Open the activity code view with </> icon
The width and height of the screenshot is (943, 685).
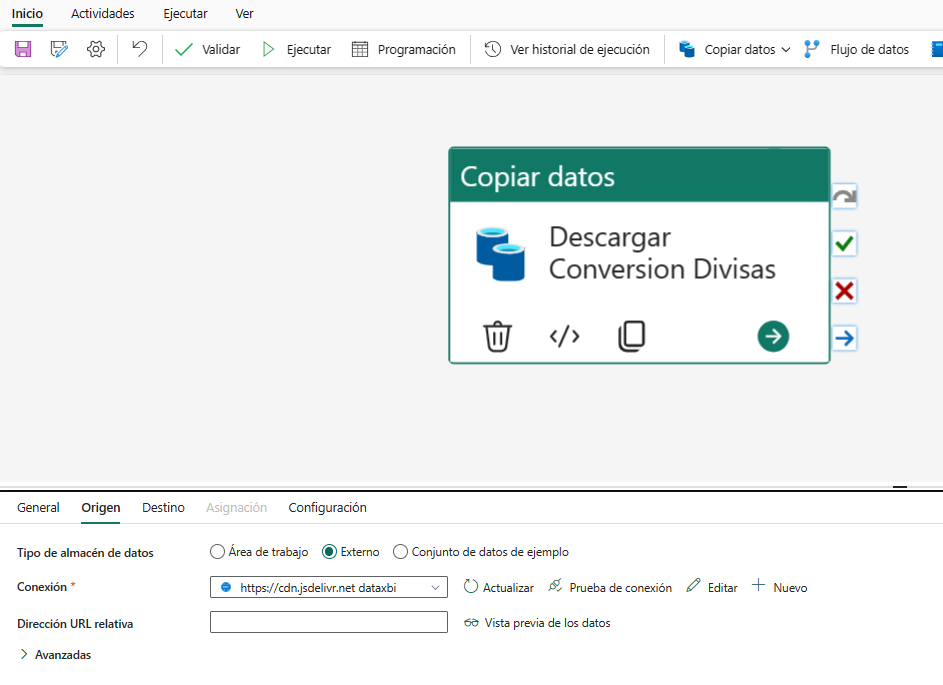tap(563, 337)
